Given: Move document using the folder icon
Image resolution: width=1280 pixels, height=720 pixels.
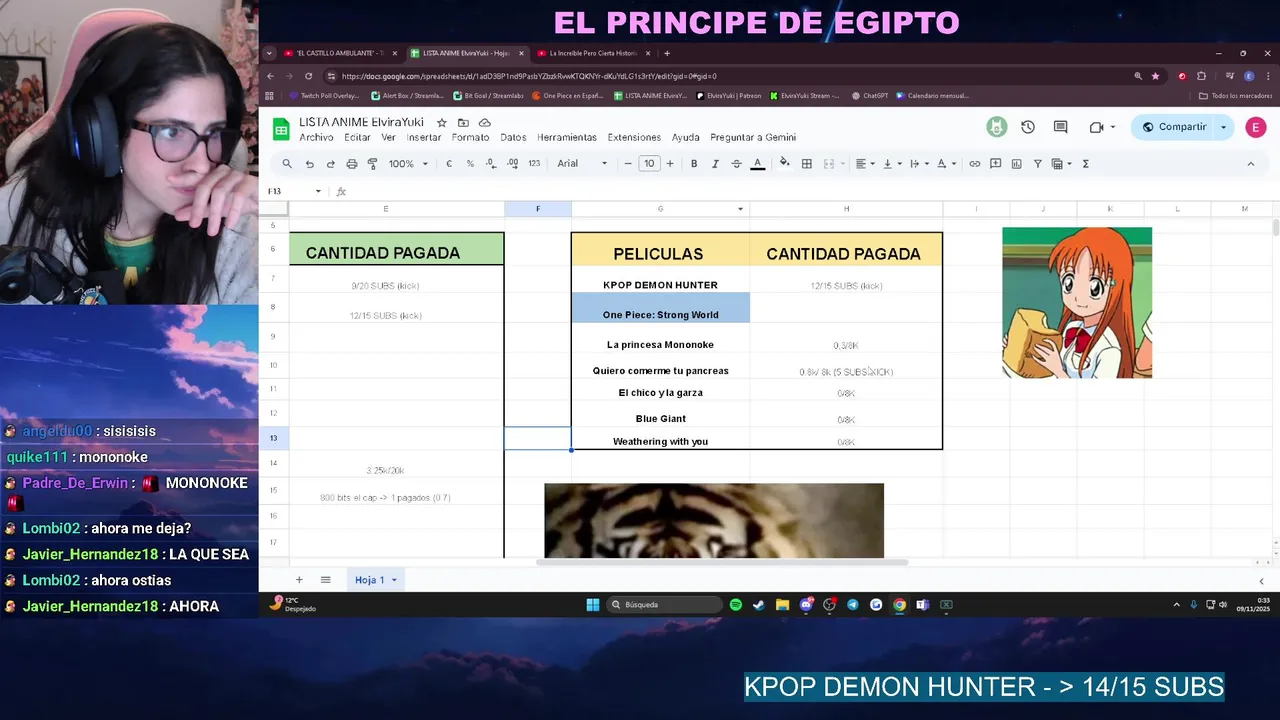Looking at the screenshot, I should [463, 122].
